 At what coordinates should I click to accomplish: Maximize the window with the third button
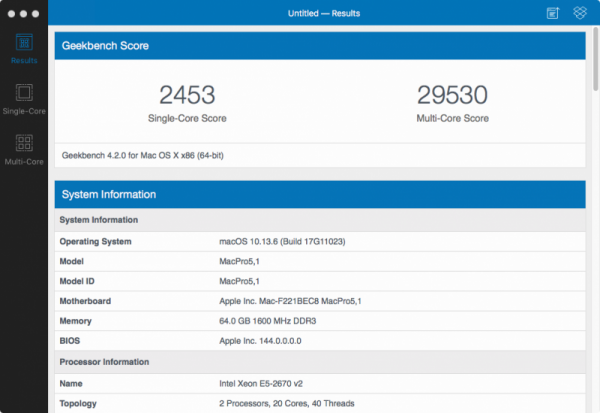point(37,15)
